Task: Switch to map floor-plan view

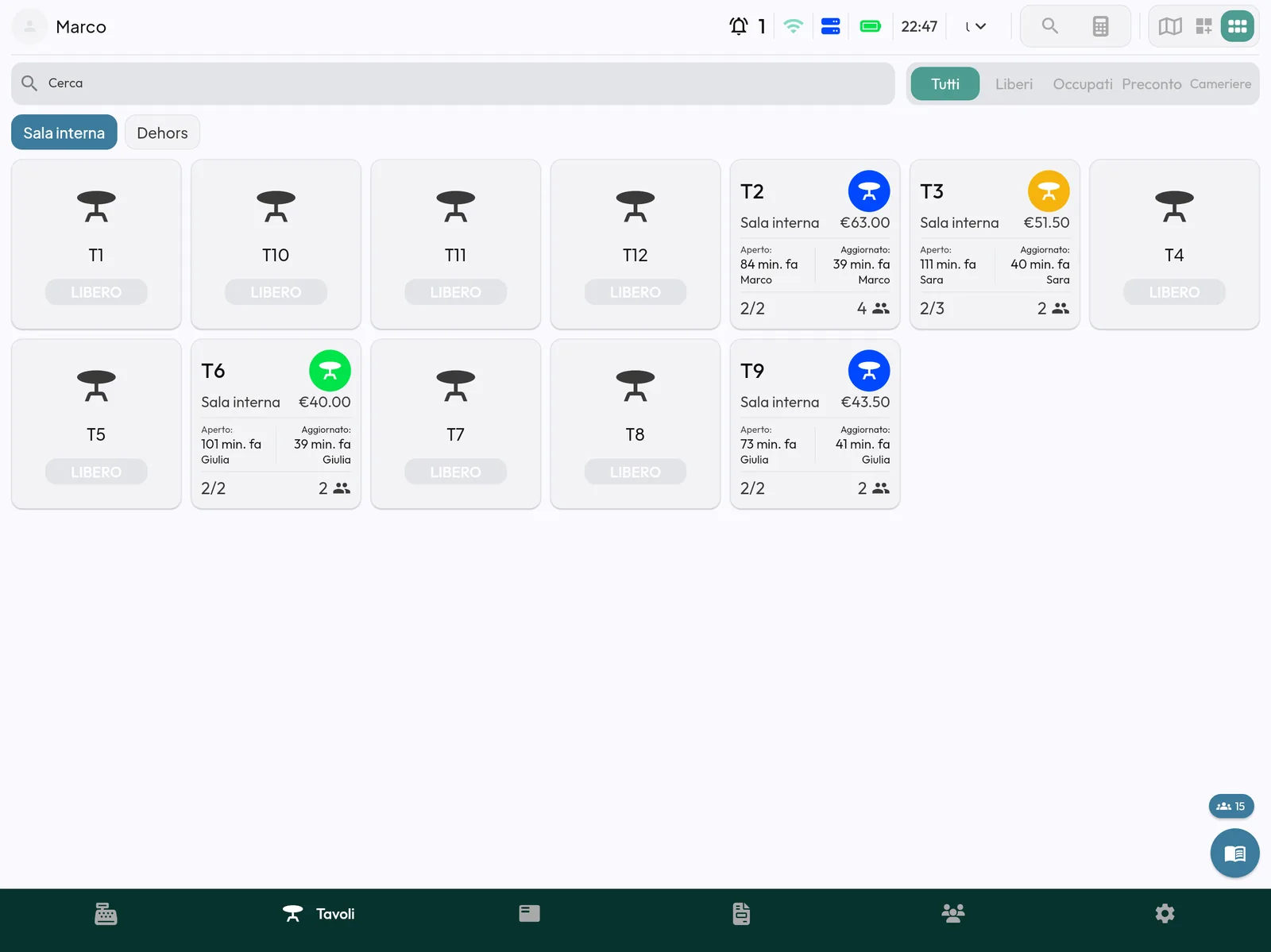Action: (x=1170, y=26)
